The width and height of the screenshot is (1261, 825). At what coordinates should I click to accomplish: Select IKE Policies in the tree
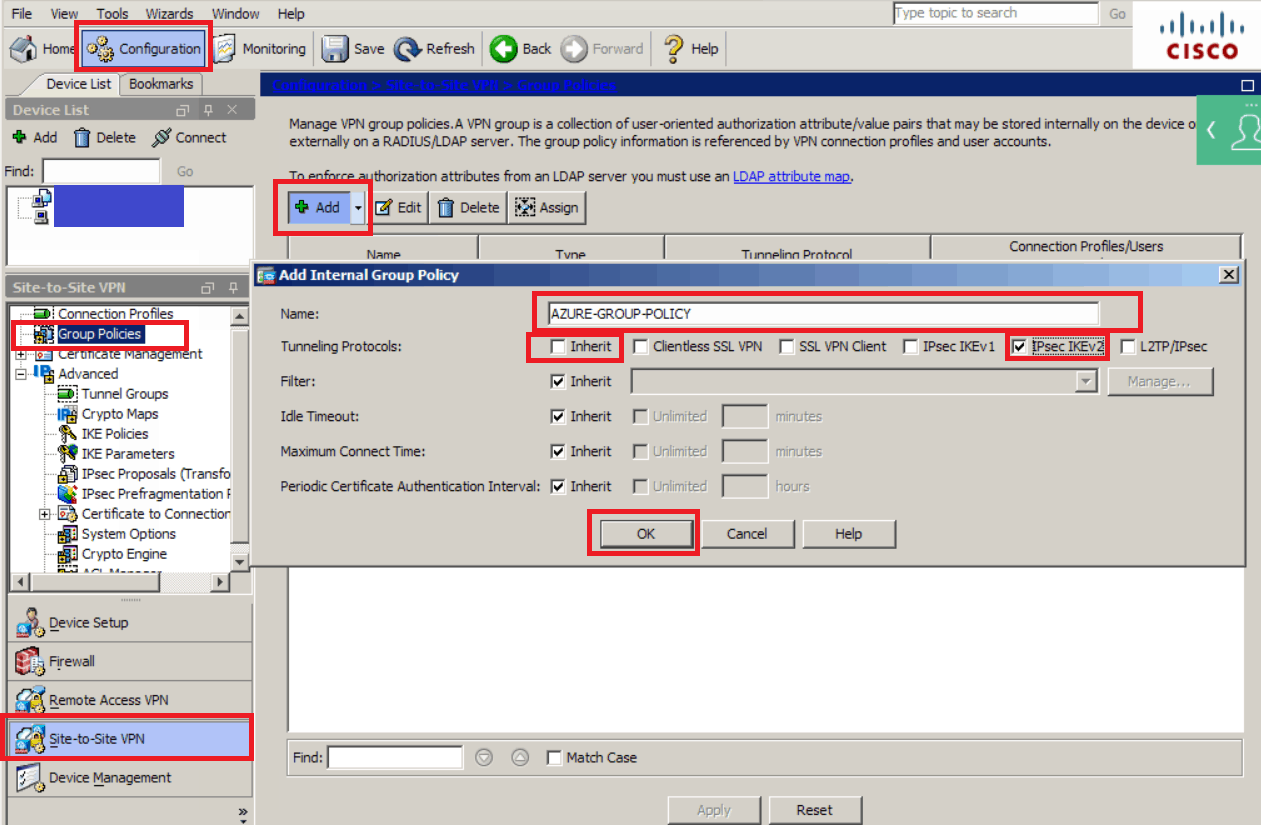pos(115,434)
